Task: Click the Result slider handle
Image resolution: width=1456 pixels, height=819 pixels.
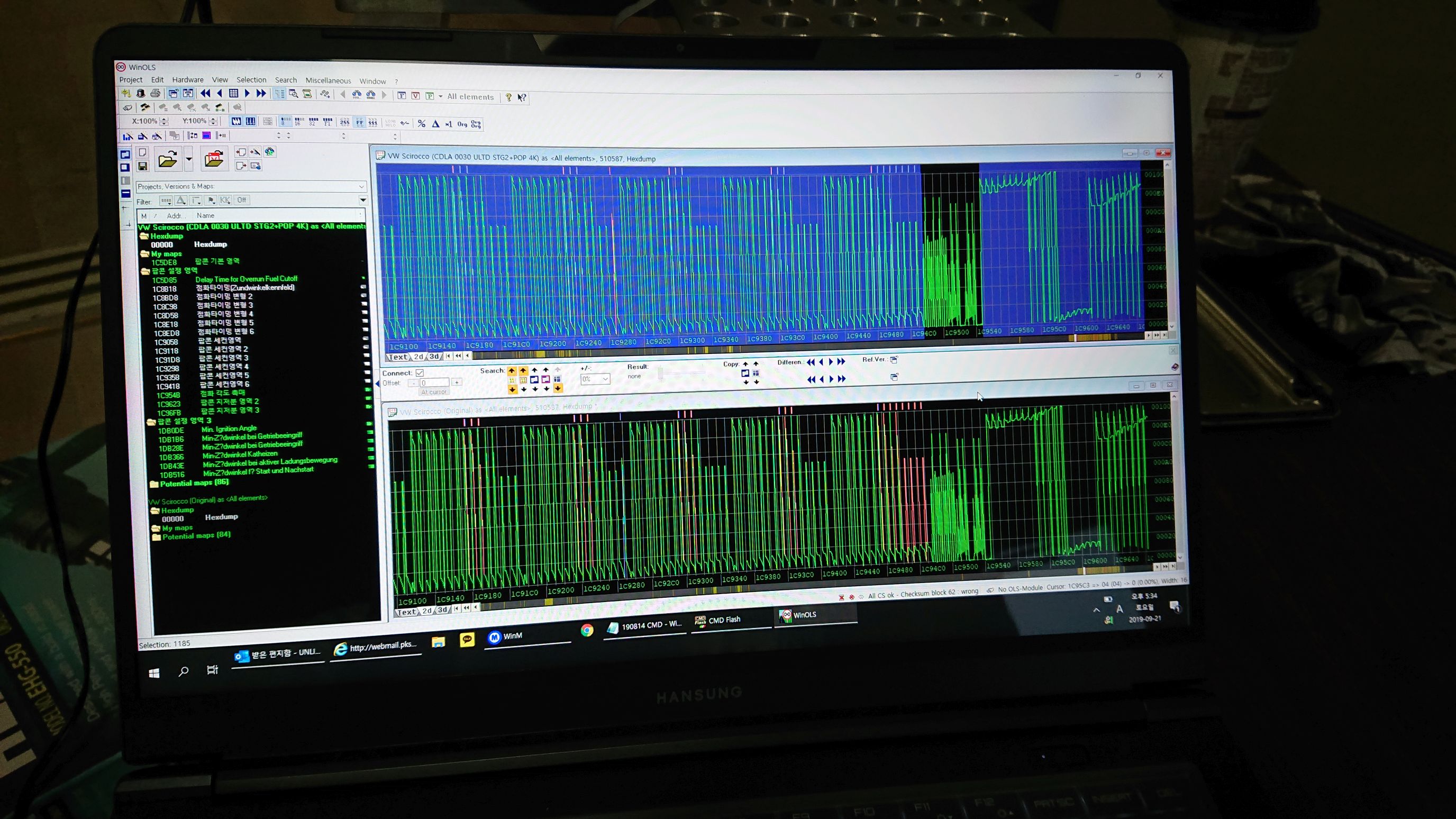Action: point(660,375)
